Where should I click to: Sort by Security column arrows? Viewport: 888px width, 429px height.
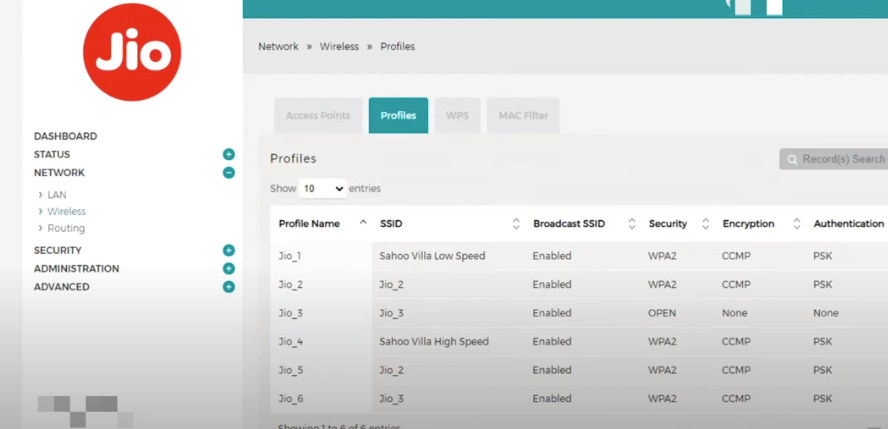(x=705, y=224)
